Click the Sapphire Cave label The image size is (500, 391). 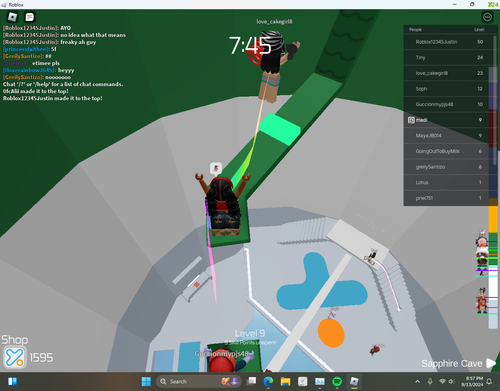[452, 364]
